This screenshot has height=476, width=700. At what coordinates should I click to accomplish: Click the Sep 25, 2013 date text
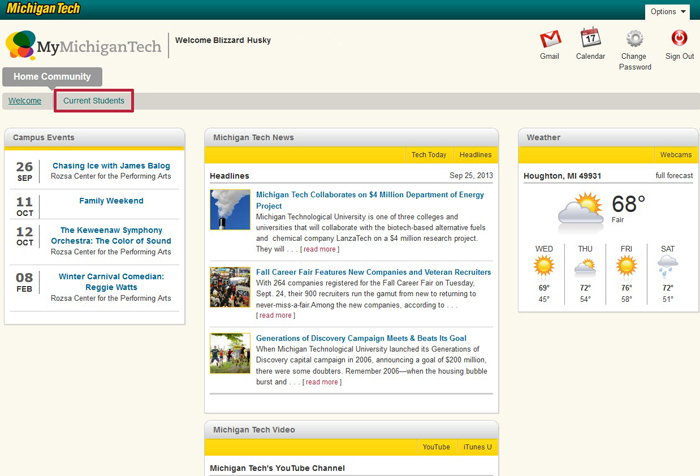click(471, 175)
